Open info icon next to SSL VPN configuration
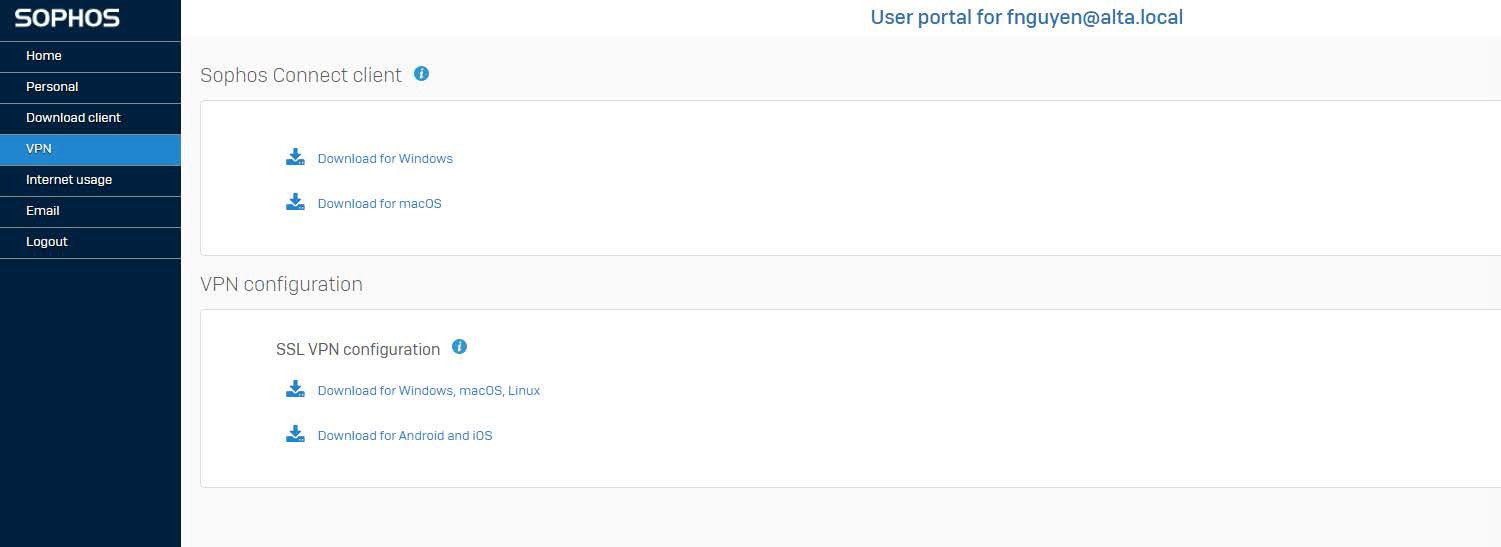 pyautogui.click(x=459, y=347)
